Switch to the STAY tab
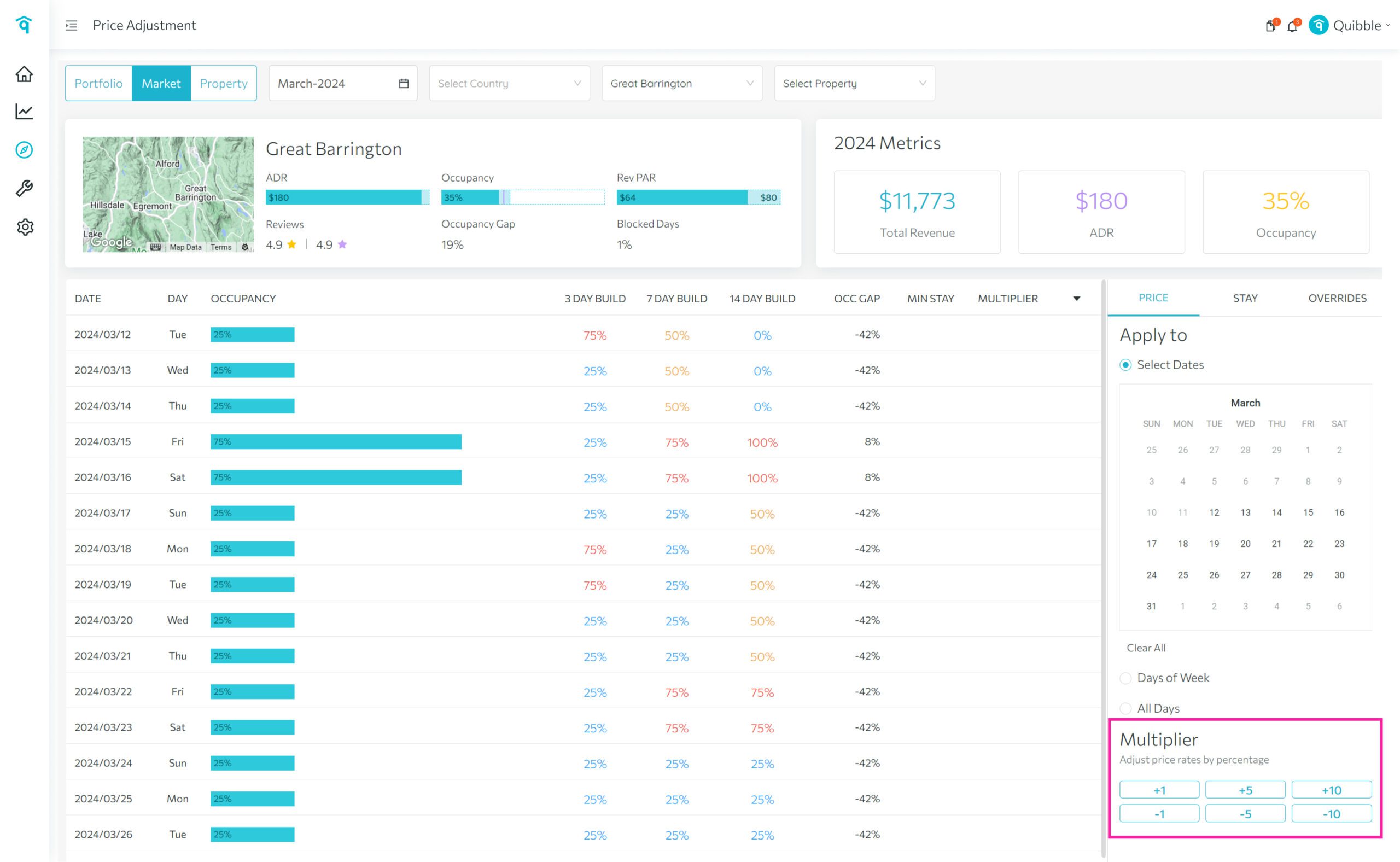Image resolution: width=1400 pixels, height=862 pixels. 1245,298
